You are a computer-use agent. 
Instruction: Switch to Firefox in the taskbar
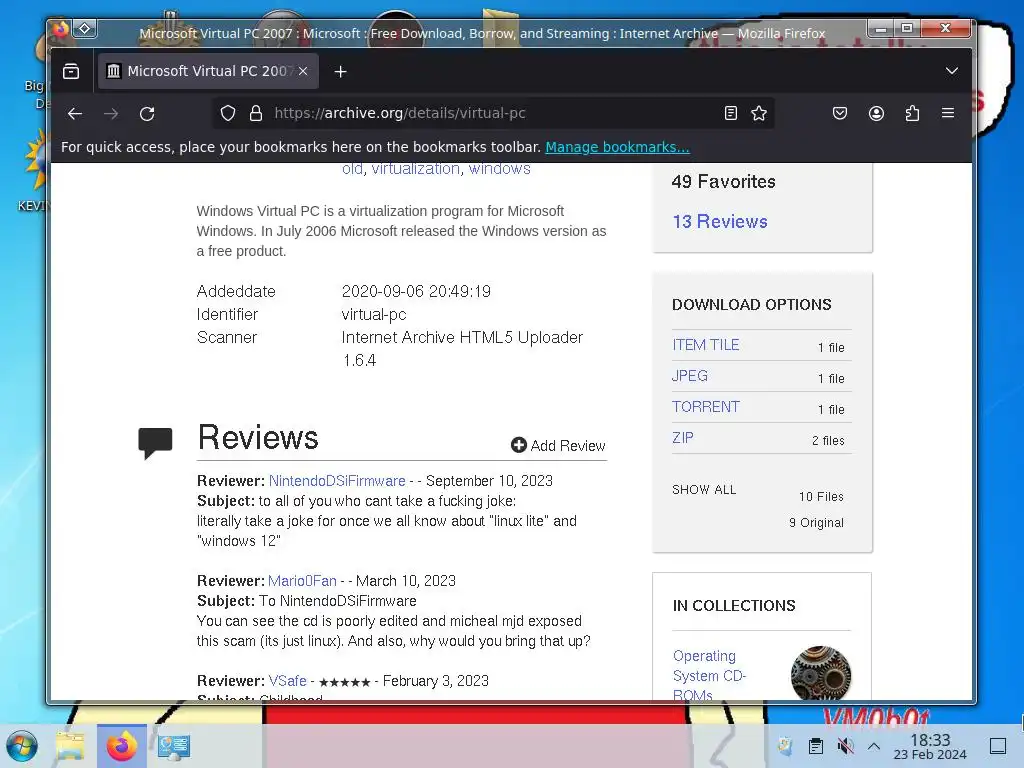tap(121, 746)
